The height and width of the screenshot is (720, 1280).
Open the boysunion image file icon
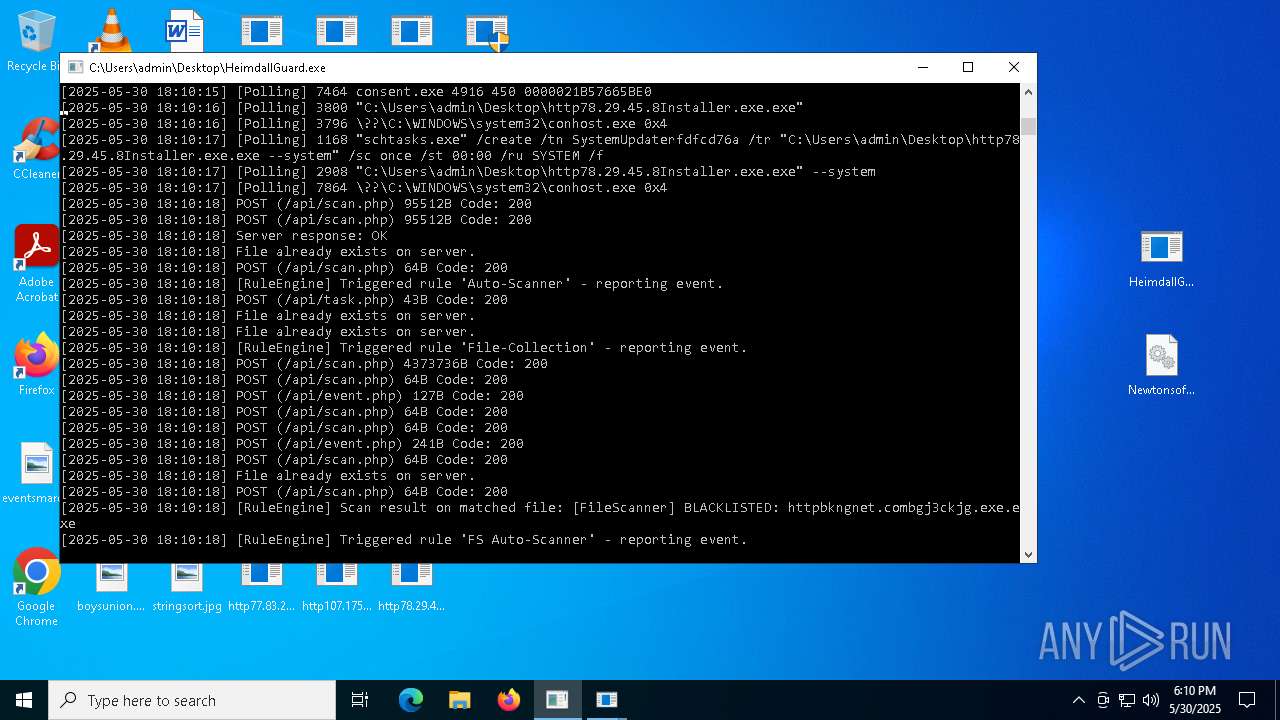tap(111, 587)
